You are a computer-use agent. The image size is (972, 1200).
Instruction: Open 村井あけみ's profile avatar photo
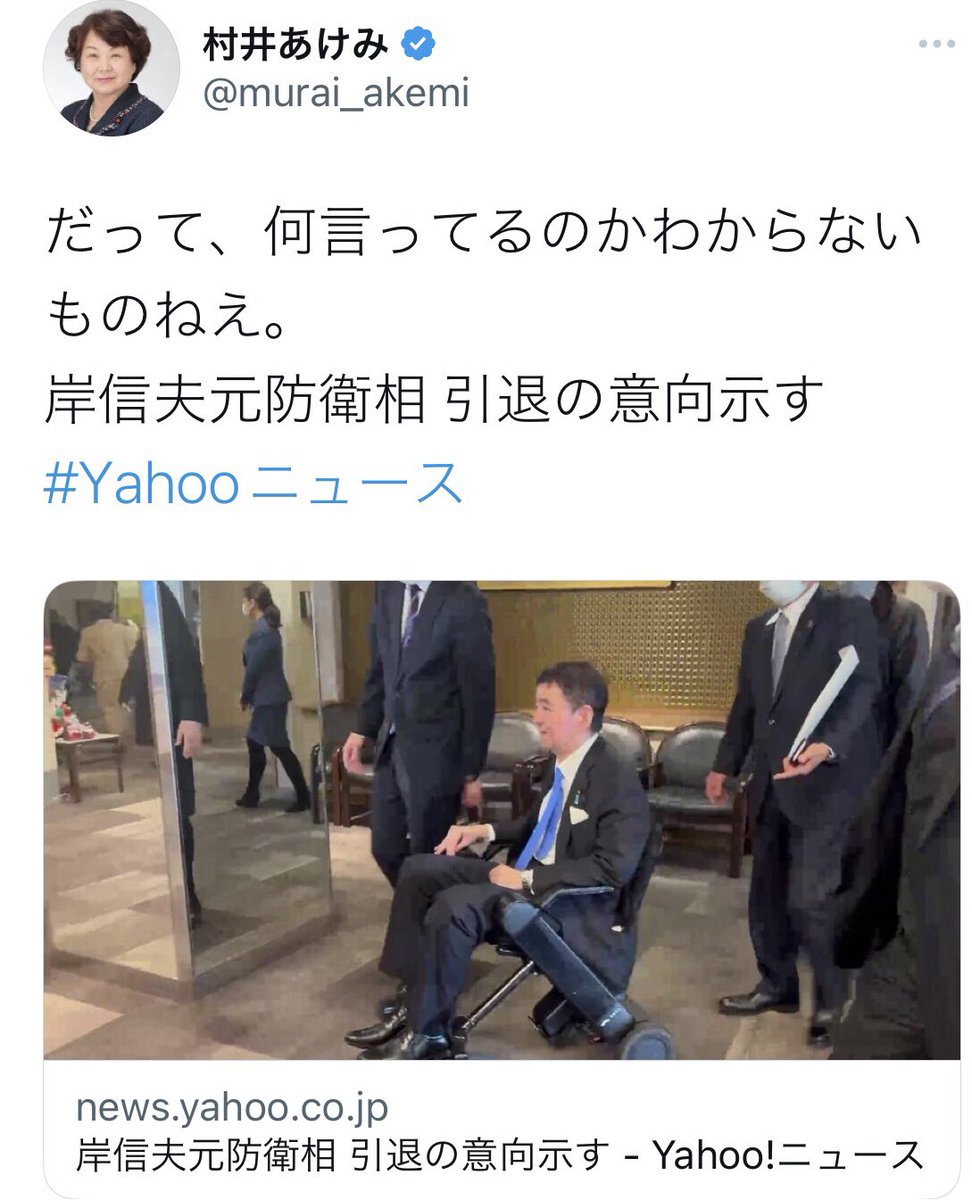click(112, 68)
